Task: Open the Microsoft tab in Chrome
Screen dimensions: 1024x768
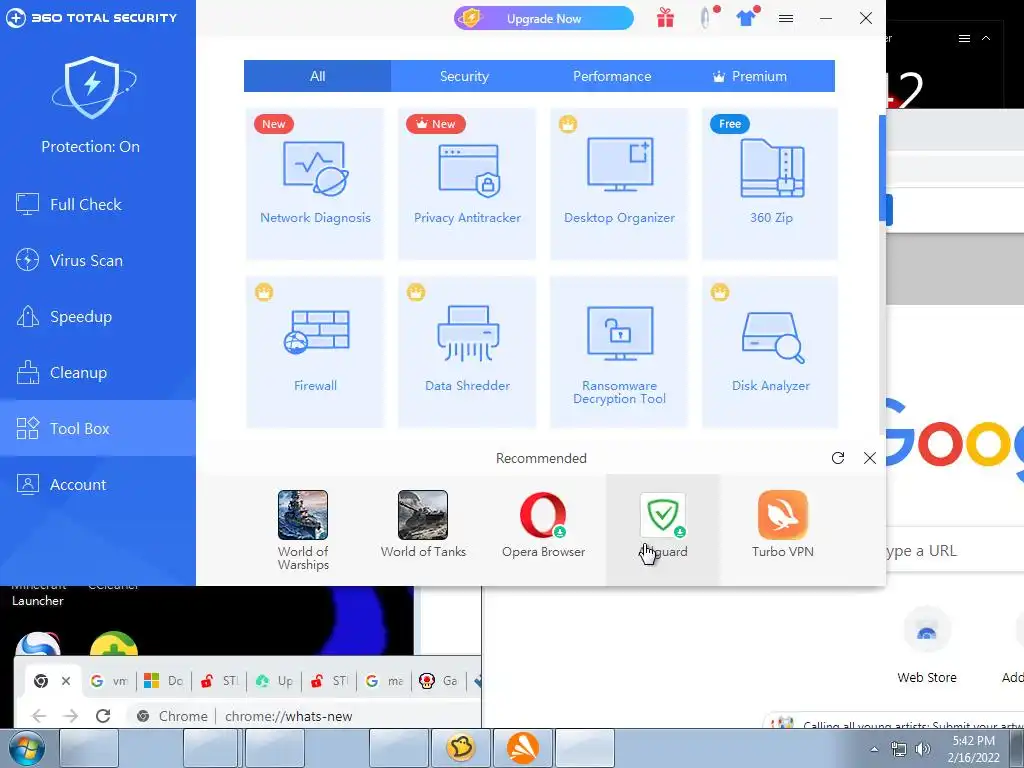Action: click(x=163, y=681)
